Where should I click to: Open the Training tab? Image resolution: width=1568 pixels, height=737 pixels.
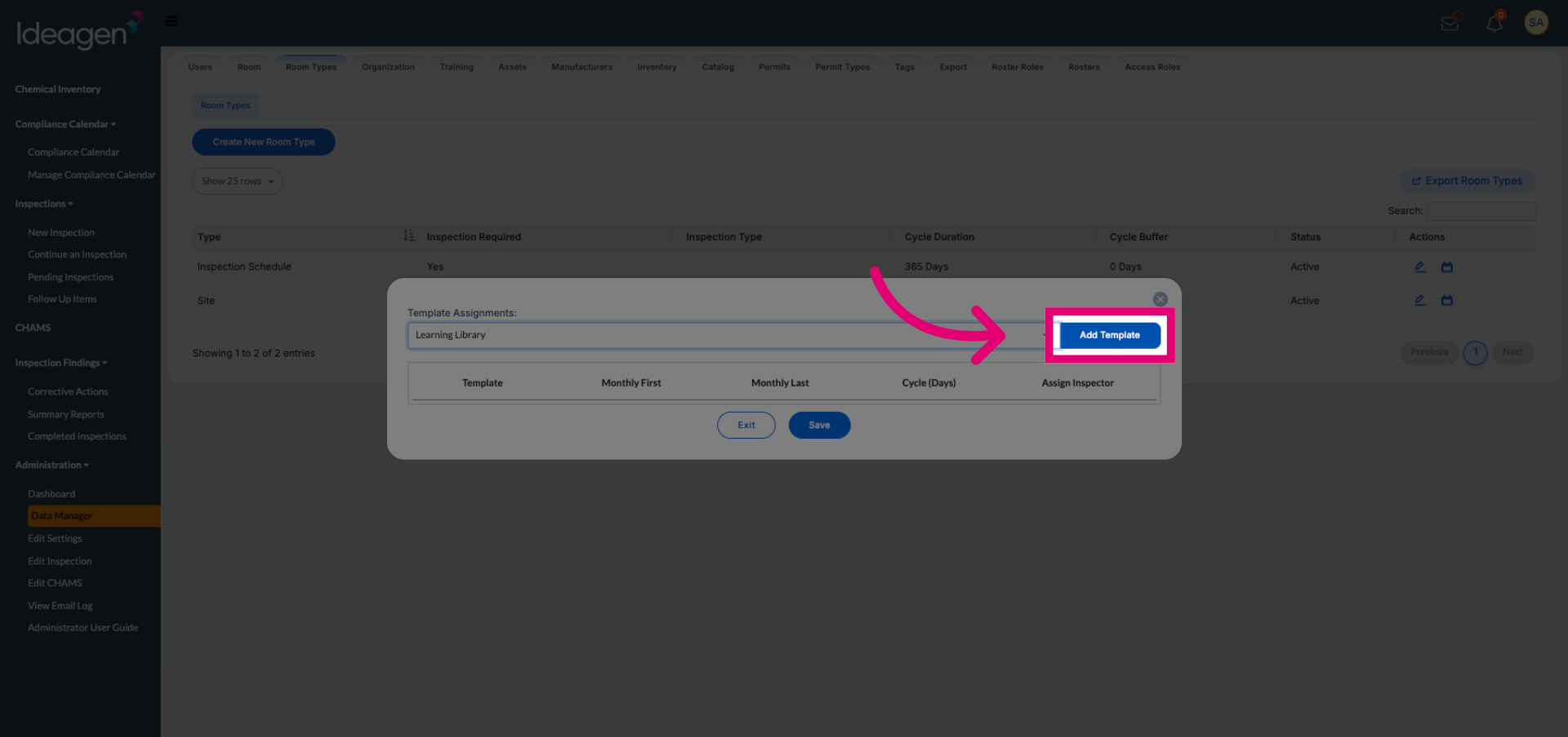(457, 67)
